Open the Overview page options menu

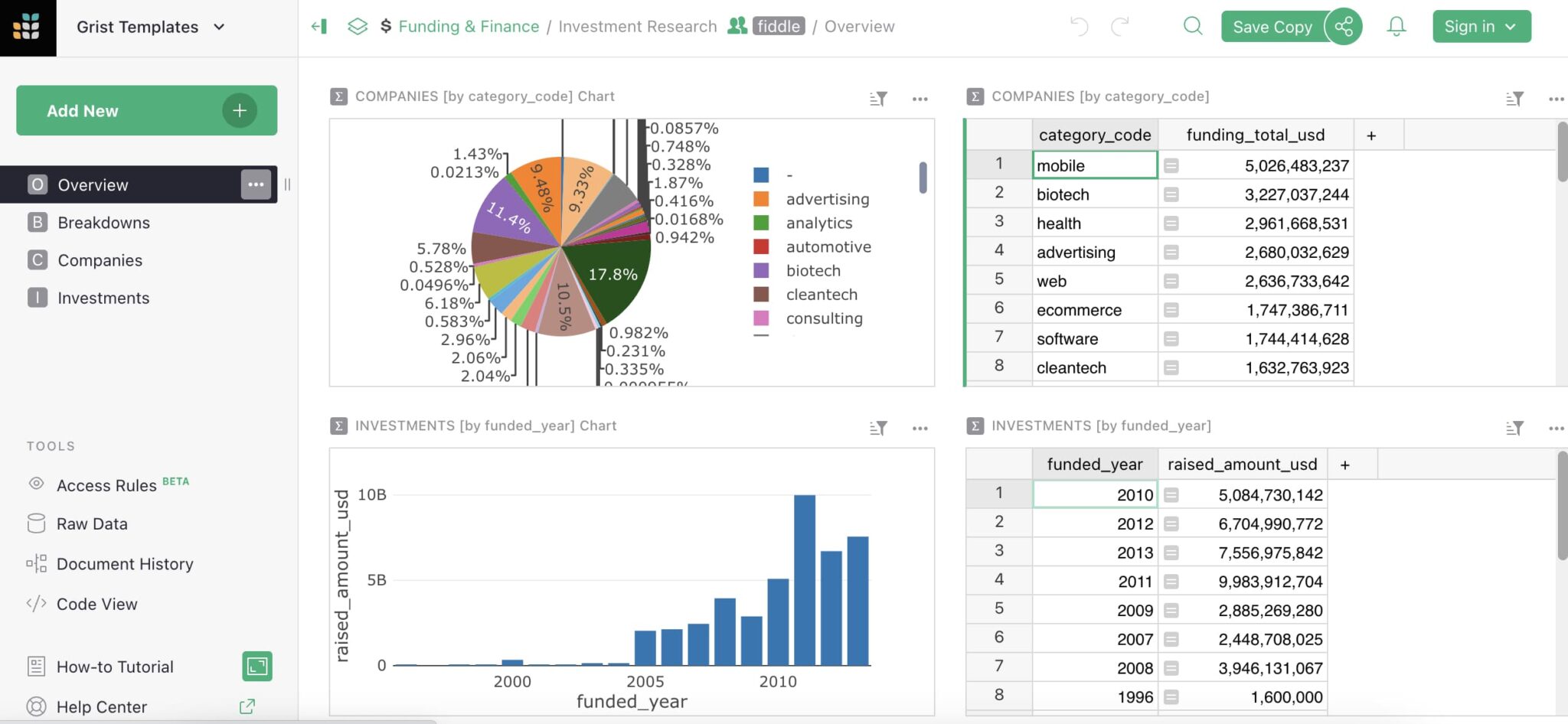coord(257,184)
